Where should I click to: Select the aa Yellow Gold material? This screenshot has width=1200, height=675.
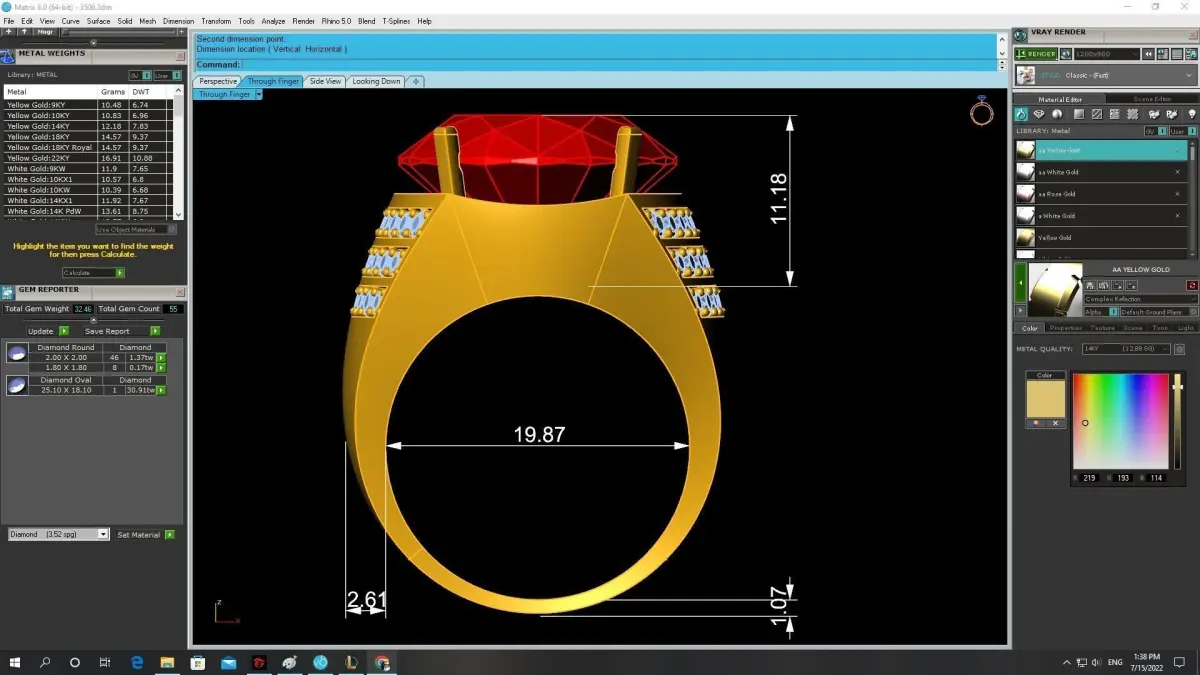(1101, 150)
